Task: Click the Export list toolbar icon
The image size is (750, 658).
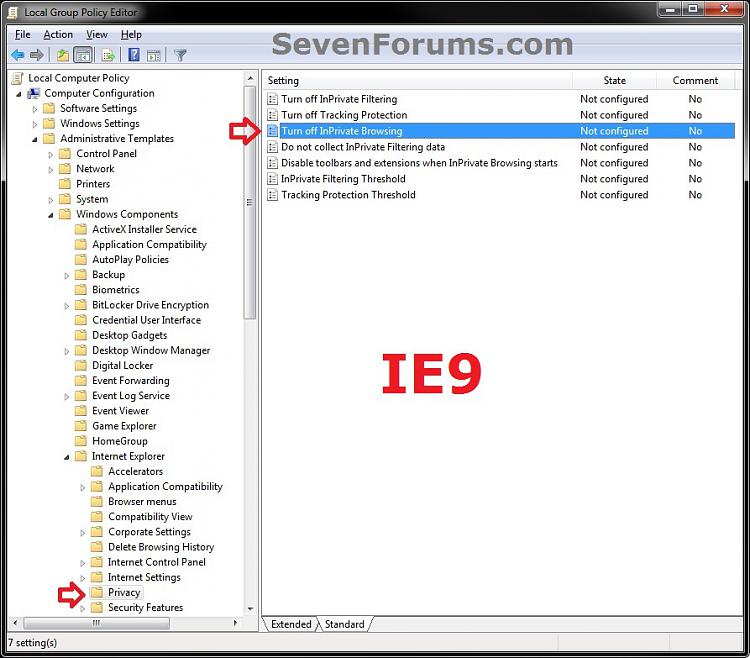Action: [108, 55]
